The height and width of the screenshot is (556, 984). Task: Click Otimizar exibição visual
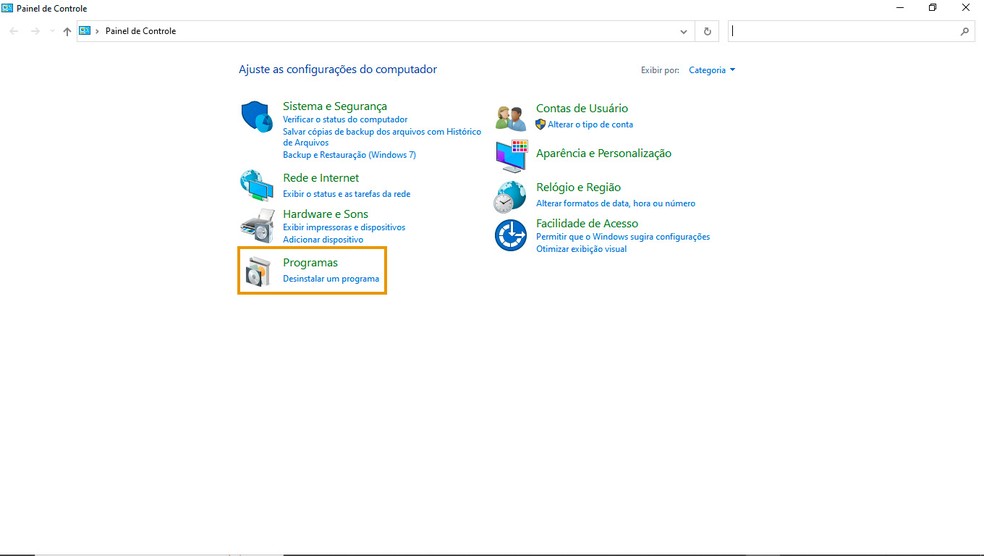tap(581, 249)
